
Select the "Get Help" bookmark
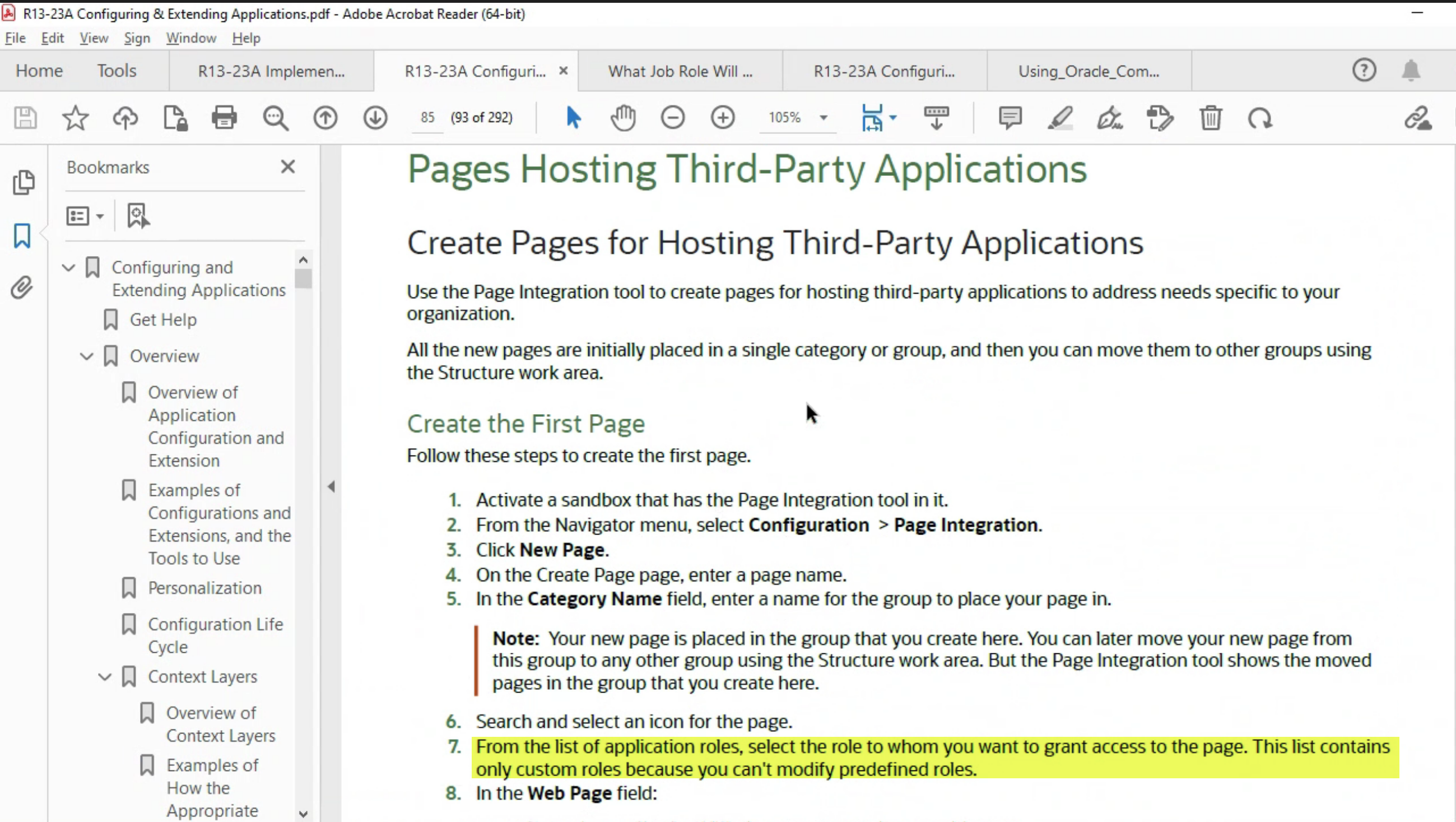click(x=163, y=319)
